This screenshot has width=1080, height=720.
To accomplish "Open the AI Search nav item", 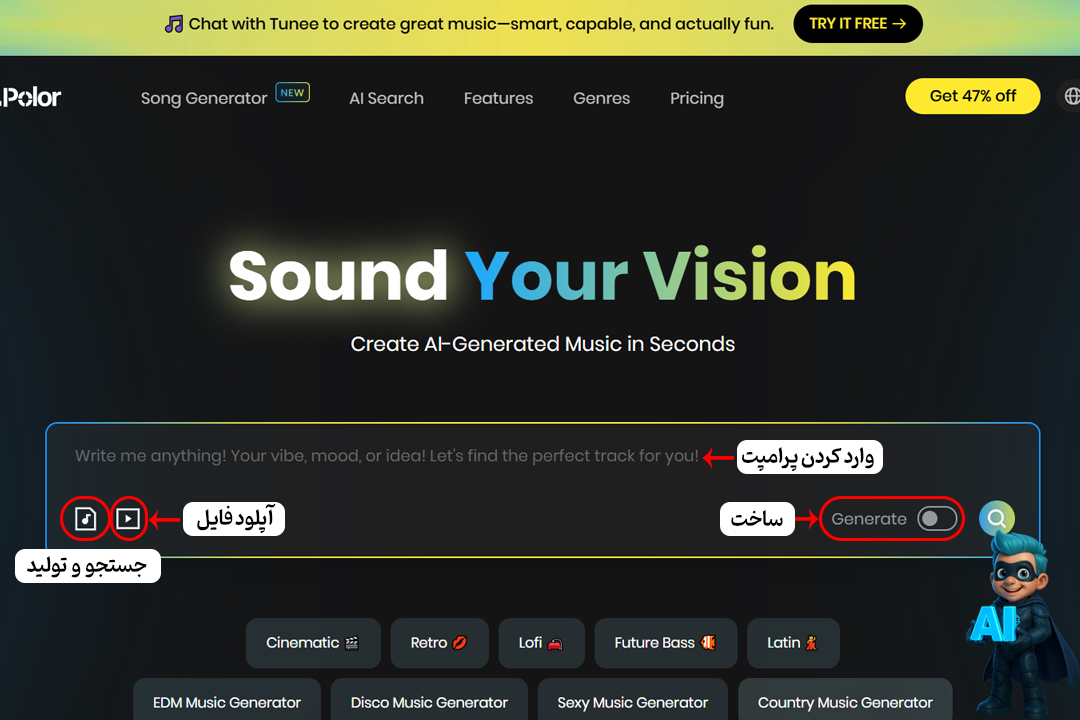I will click(386, 99).
